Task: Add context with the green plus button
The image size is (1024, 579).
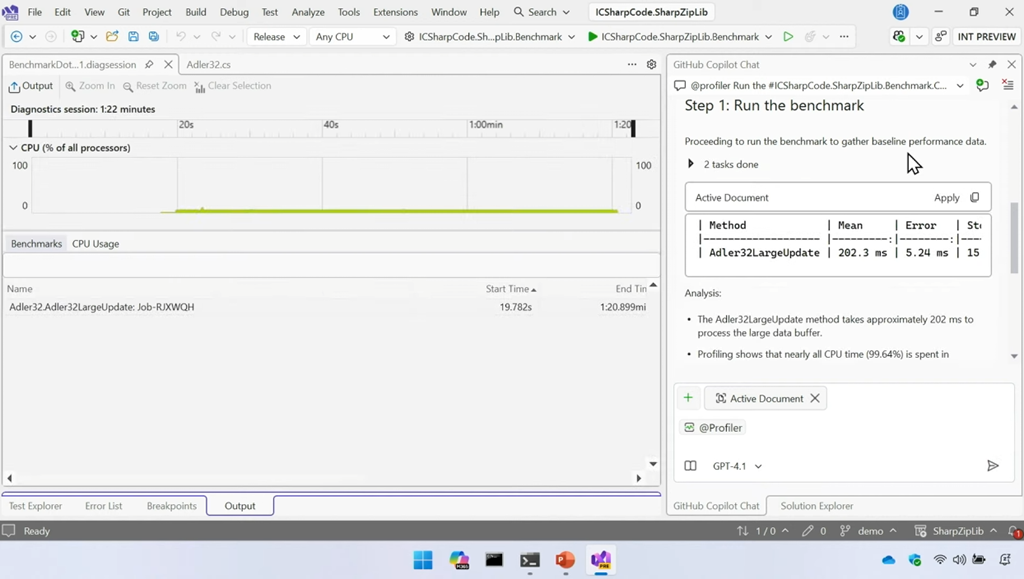Action: [x=688, y=398]
